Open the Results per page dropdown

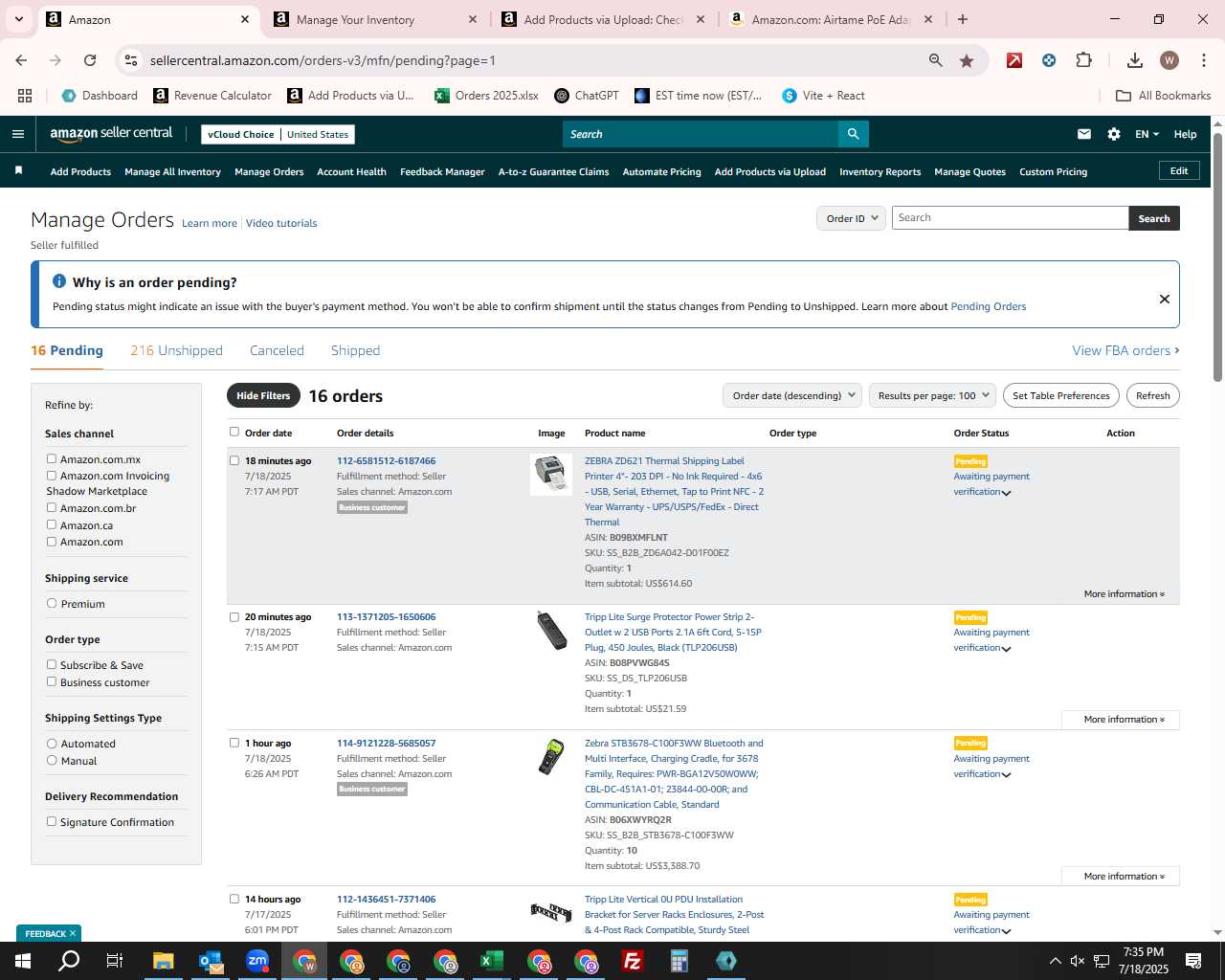(x=933, y=395)
